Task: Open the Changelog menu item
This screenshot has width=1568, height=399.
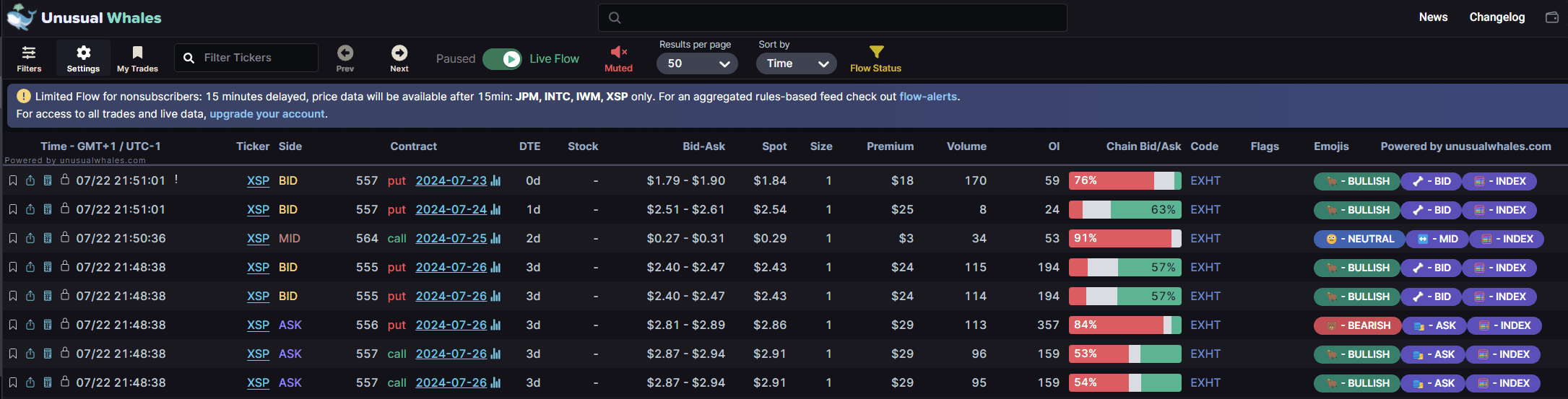Action: pyautogui.click(x=1497, y=17)
